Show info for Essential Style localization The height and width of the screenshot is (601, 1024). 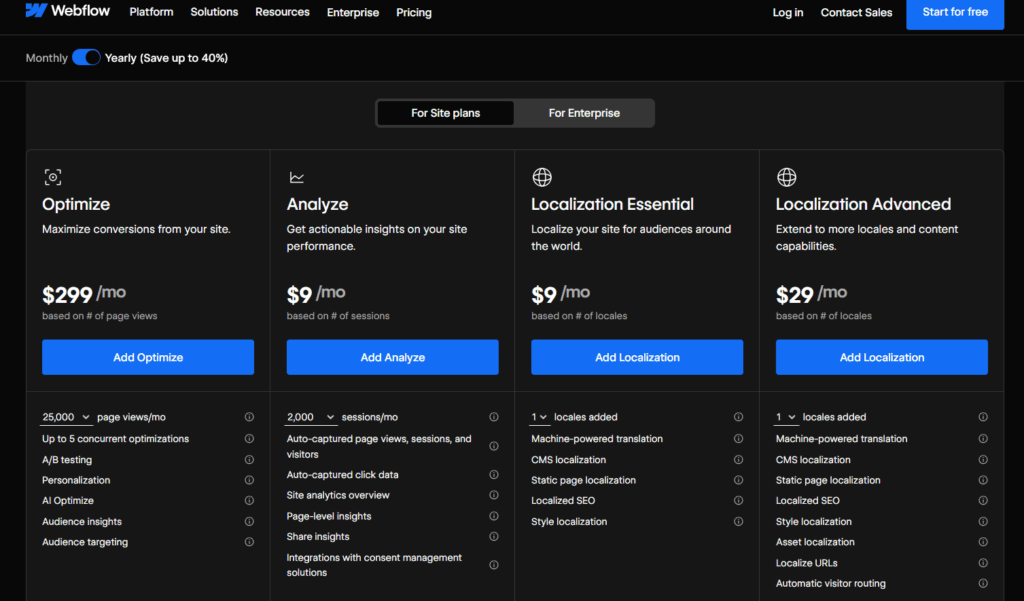(x=738, y=521)
